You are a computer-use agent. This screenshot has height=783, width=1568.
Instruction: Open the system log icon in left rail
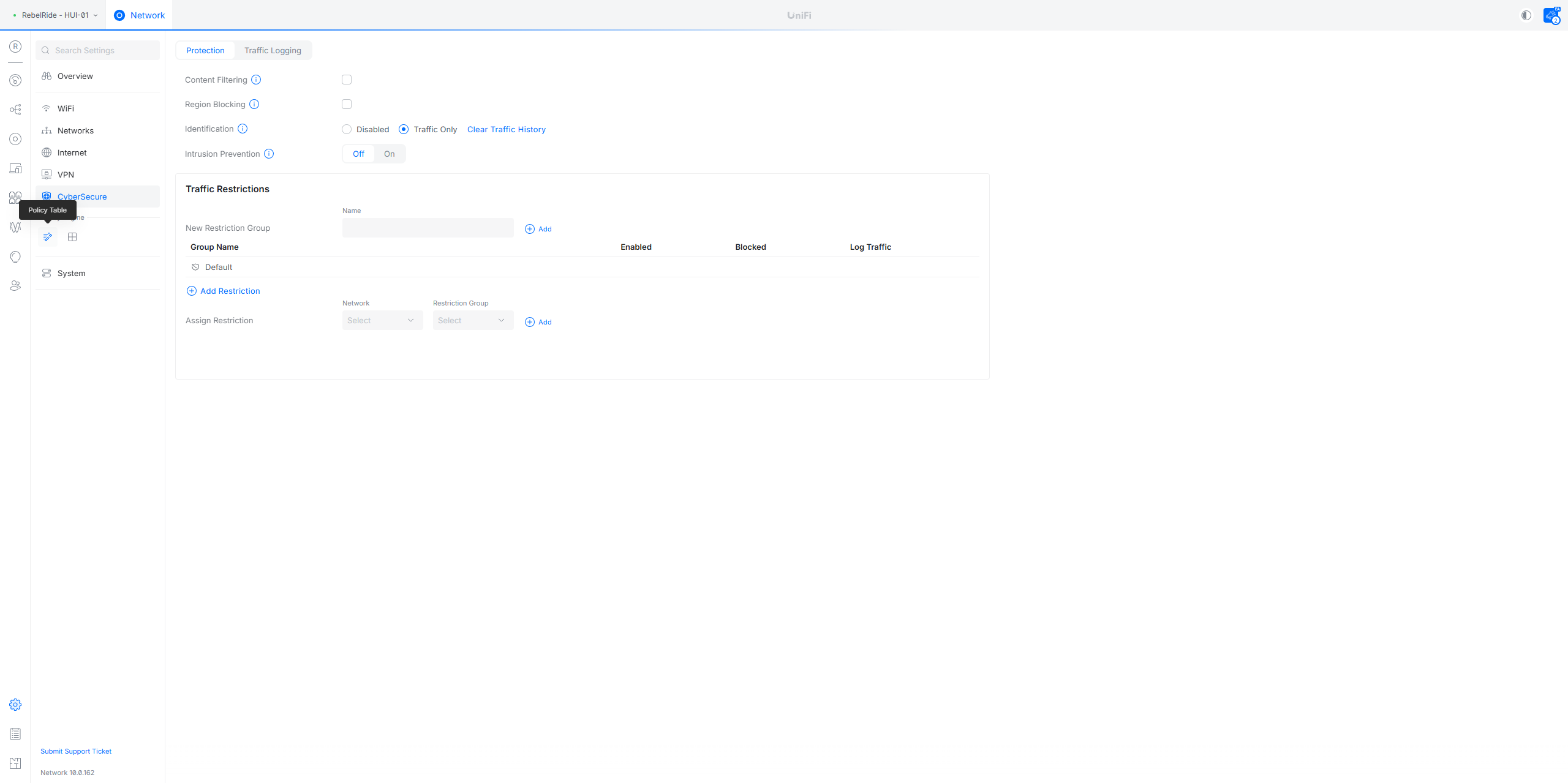click(x=15, y=733)
